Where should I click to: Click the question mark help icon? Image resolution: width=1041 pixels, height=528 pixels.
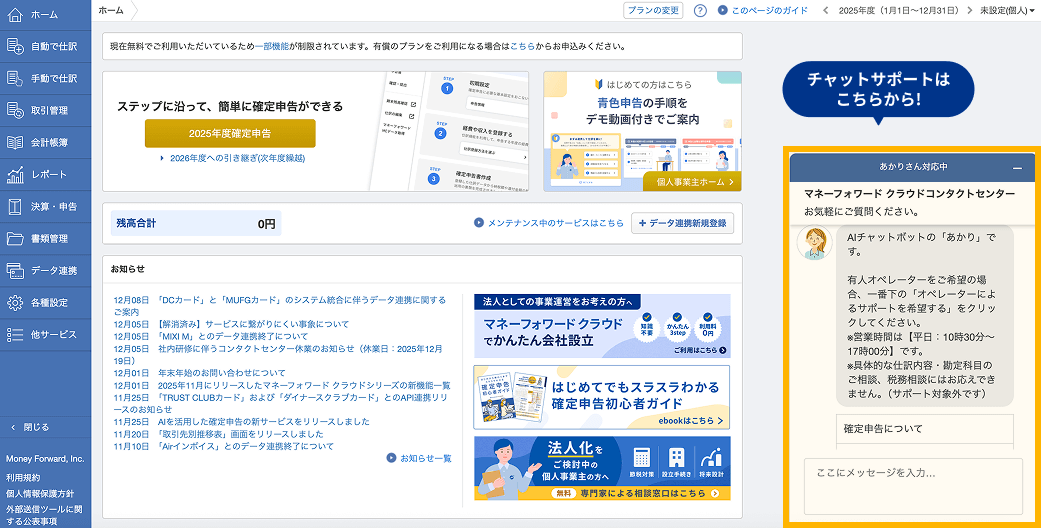(x=700, y=11)
